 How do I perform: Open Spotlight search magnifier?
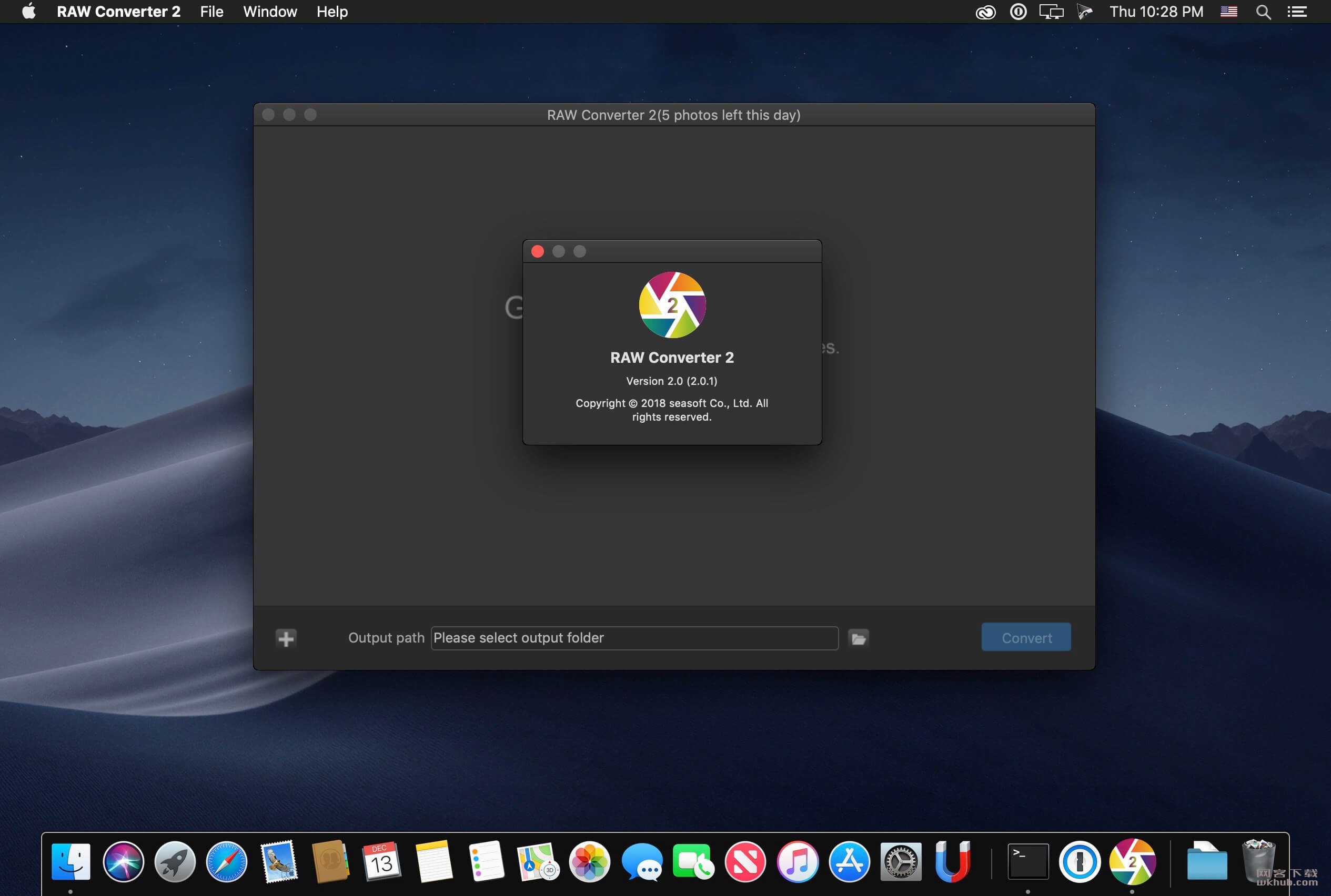point(1263,12)
